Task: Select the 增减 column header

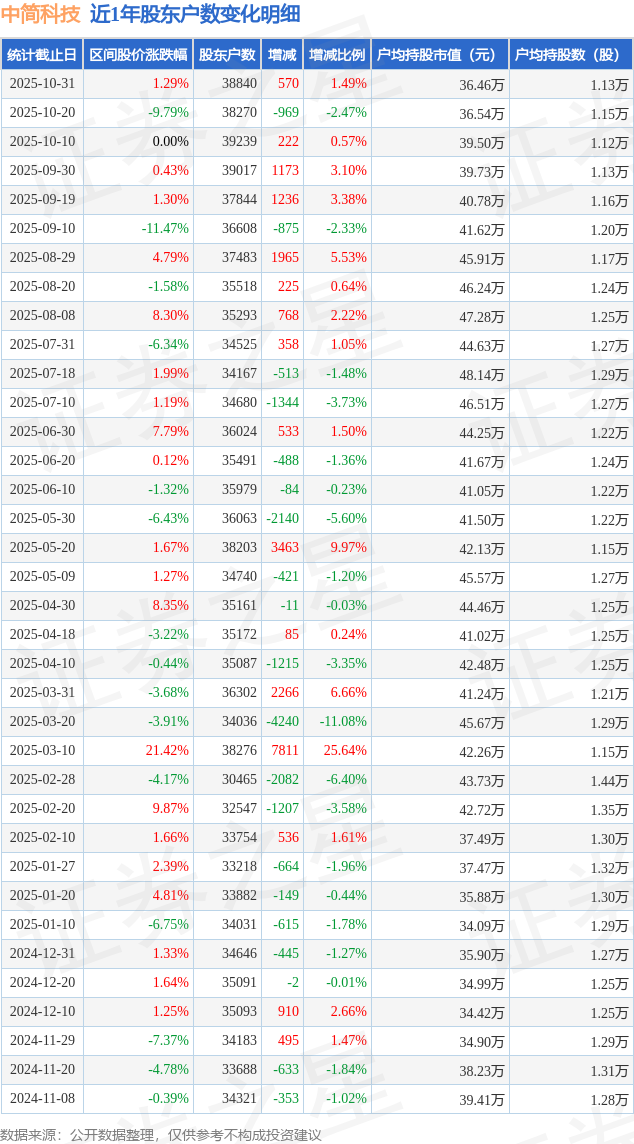Action: point(282,55)
